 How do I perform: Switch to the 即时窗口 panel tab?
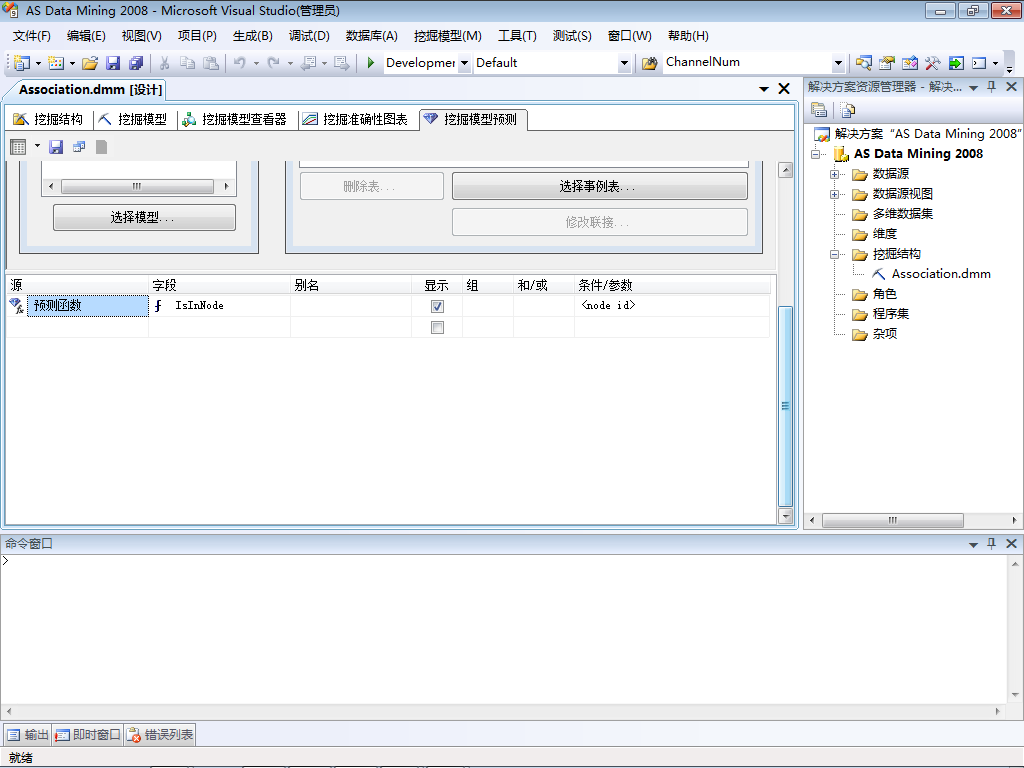[x=88, y=735]
